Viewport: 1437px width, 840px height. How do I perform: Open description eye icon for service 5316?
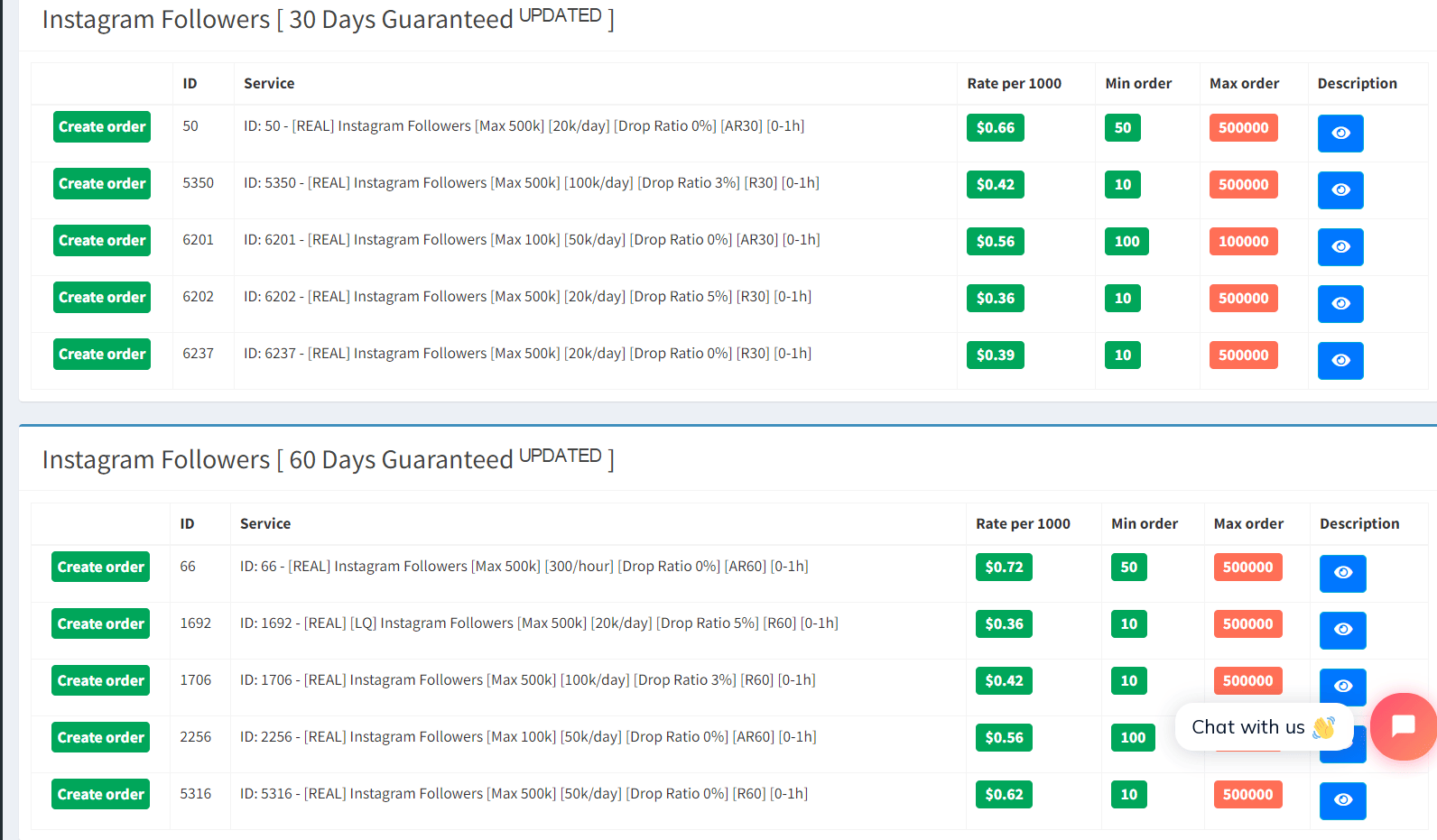click(x=1342, y=801)
